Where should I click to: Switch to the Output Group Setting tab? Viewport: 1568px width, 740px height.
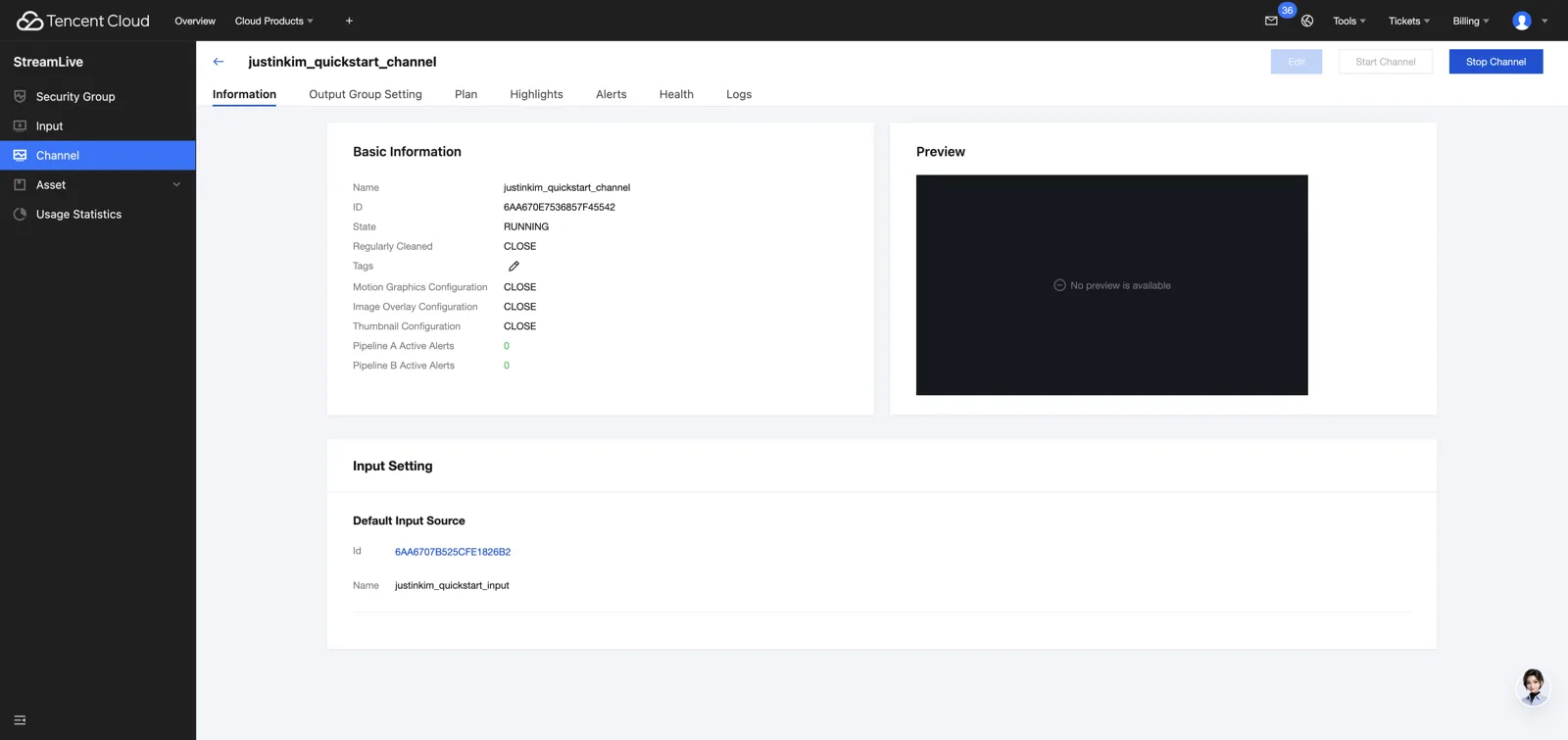[x=366, y=94]
